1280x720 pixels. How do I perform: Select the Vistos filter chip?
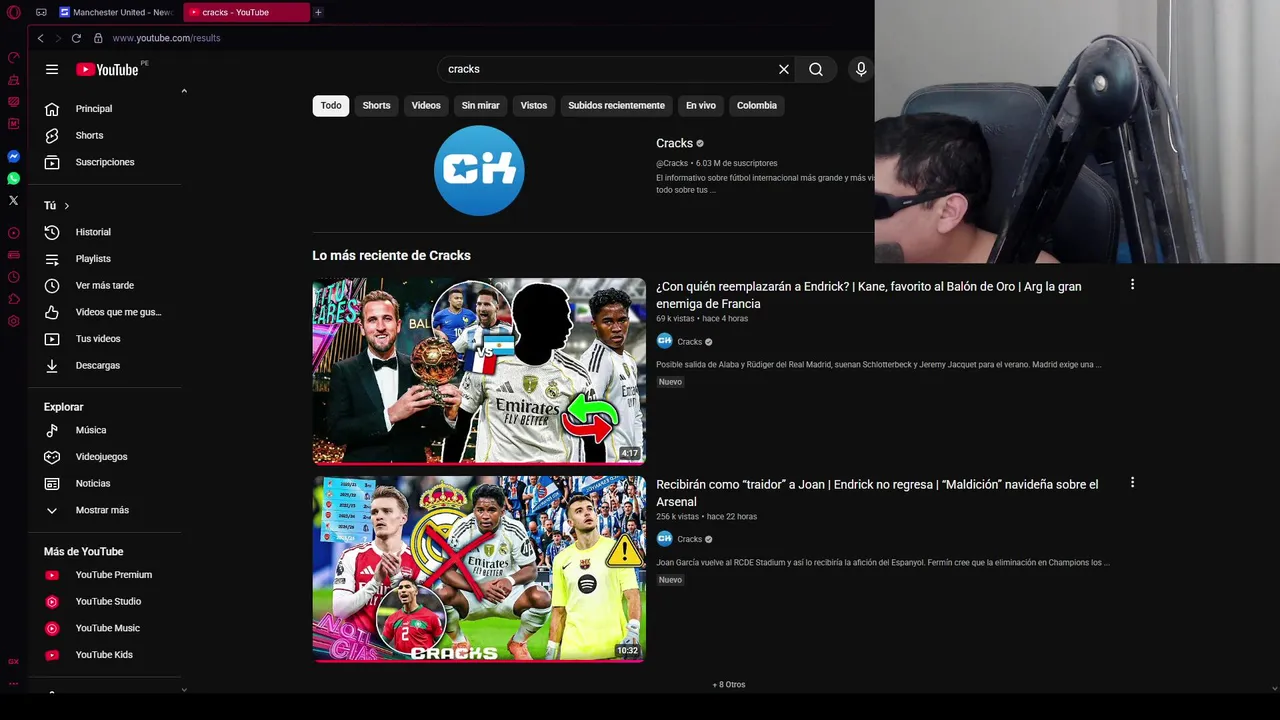click(x=534, y=105)
